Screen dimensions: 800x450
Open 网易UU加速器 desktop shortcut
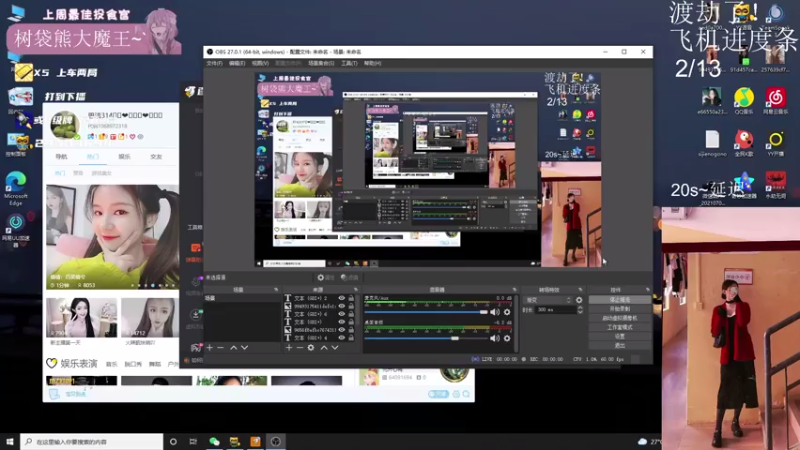click(16, 230)
